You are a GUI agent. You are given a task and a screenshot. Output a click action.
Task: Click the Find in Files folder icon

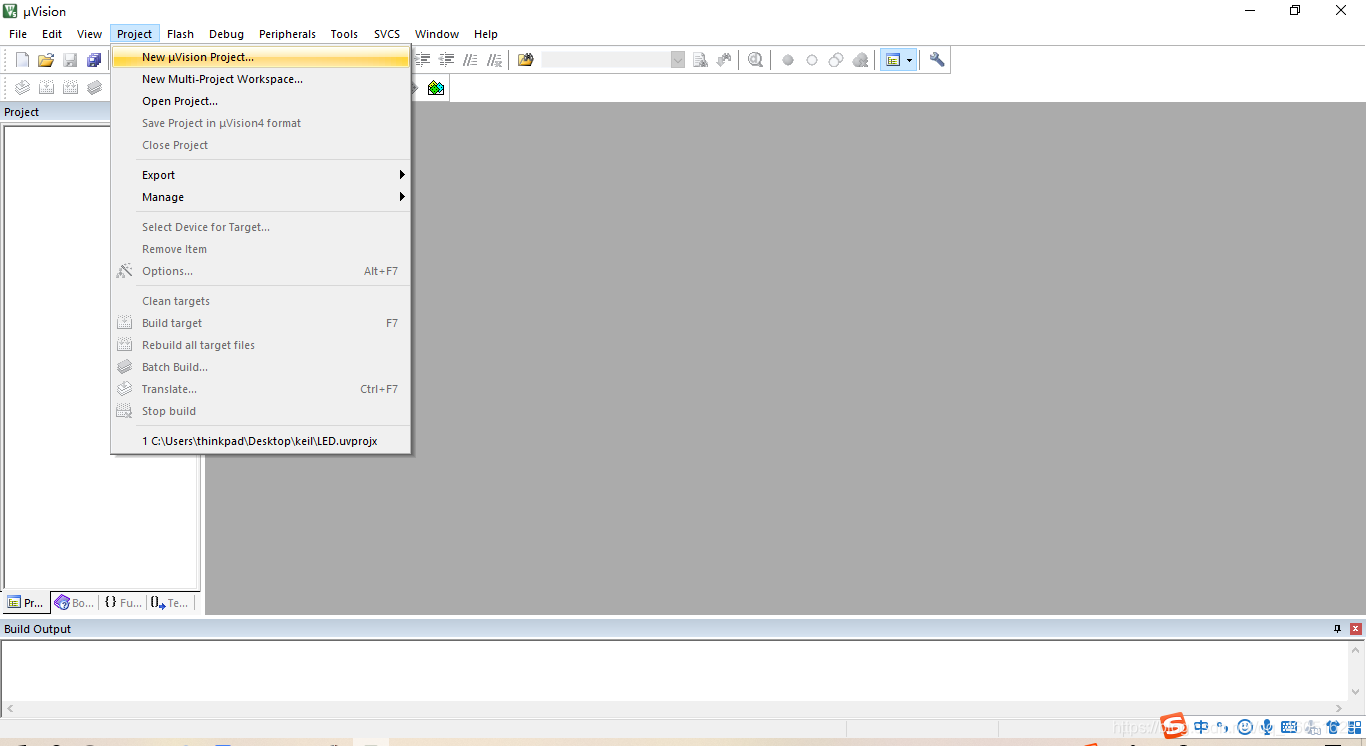coord(526,60)
